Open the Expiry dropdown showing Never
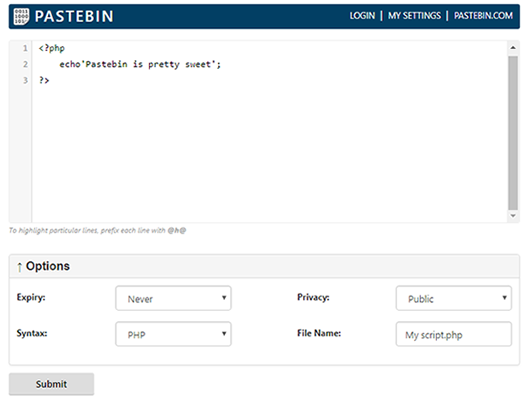This screenshot has width=531, height=400. [x=173, y=298]
